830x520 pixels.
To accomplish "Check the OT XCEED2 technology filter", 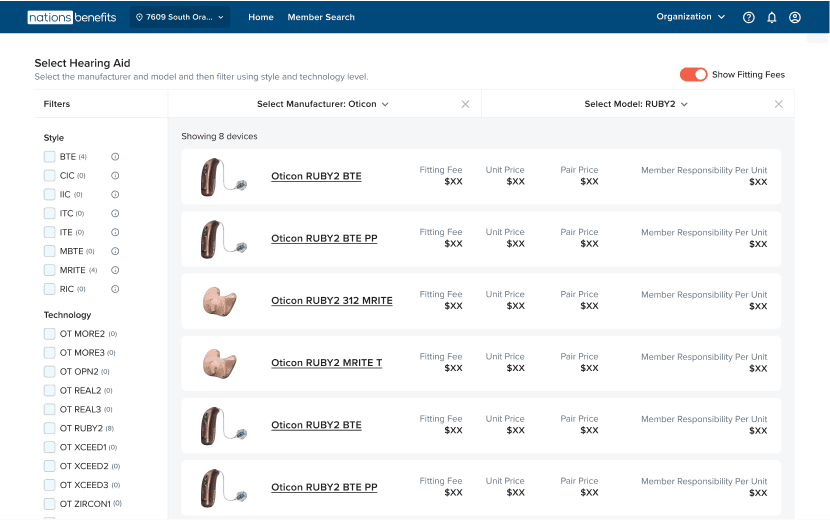I will coord(50,466).
